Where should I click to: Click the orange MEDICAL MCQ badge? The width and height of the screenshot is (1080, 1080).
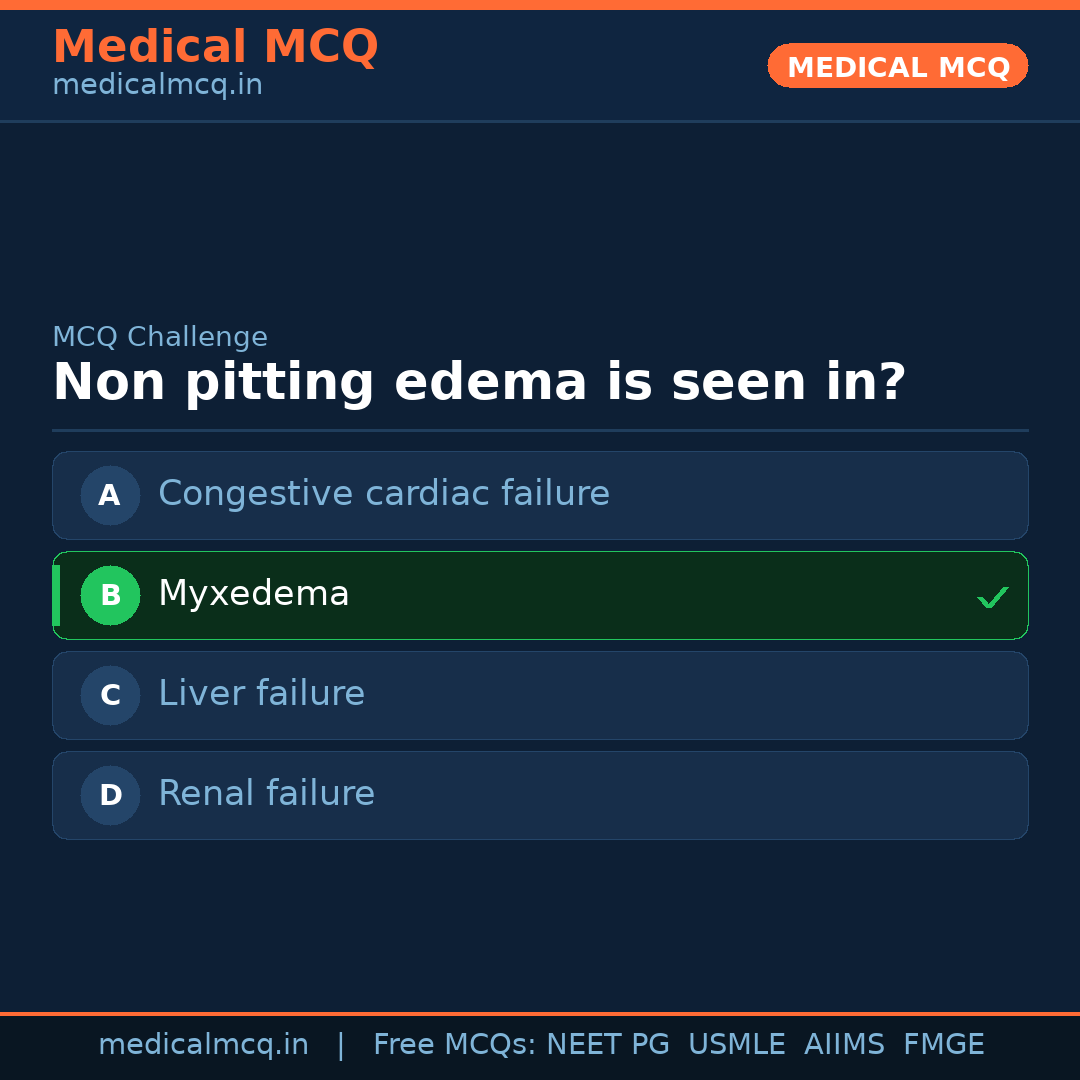[x=897, y=67]
